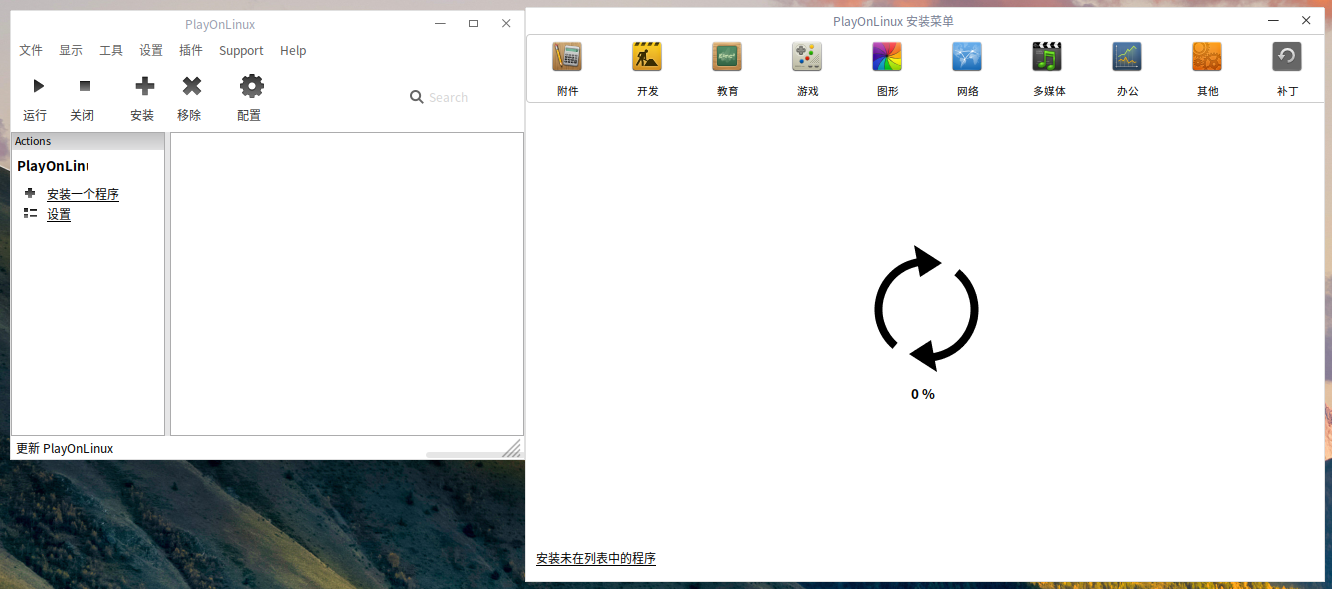Click the search magnifier icon
The width and height of the screenshot is (1332, 589).
pos(417,97)
